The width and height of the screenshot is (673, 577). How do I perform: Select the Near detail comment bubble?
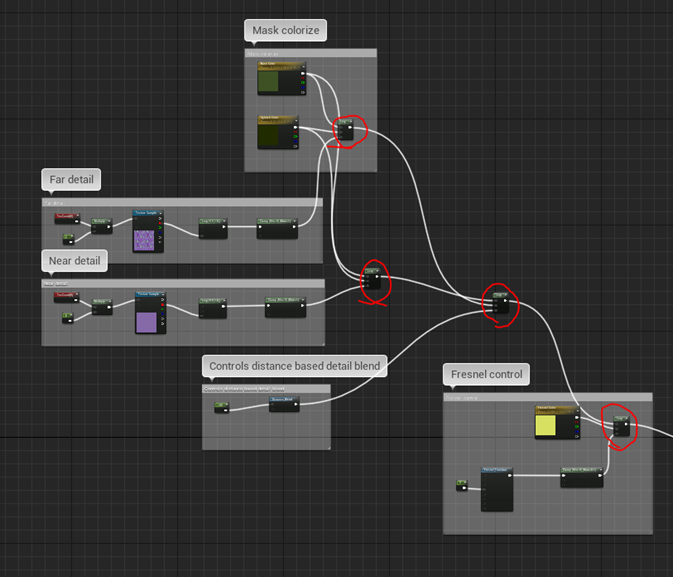coord(74,261)
